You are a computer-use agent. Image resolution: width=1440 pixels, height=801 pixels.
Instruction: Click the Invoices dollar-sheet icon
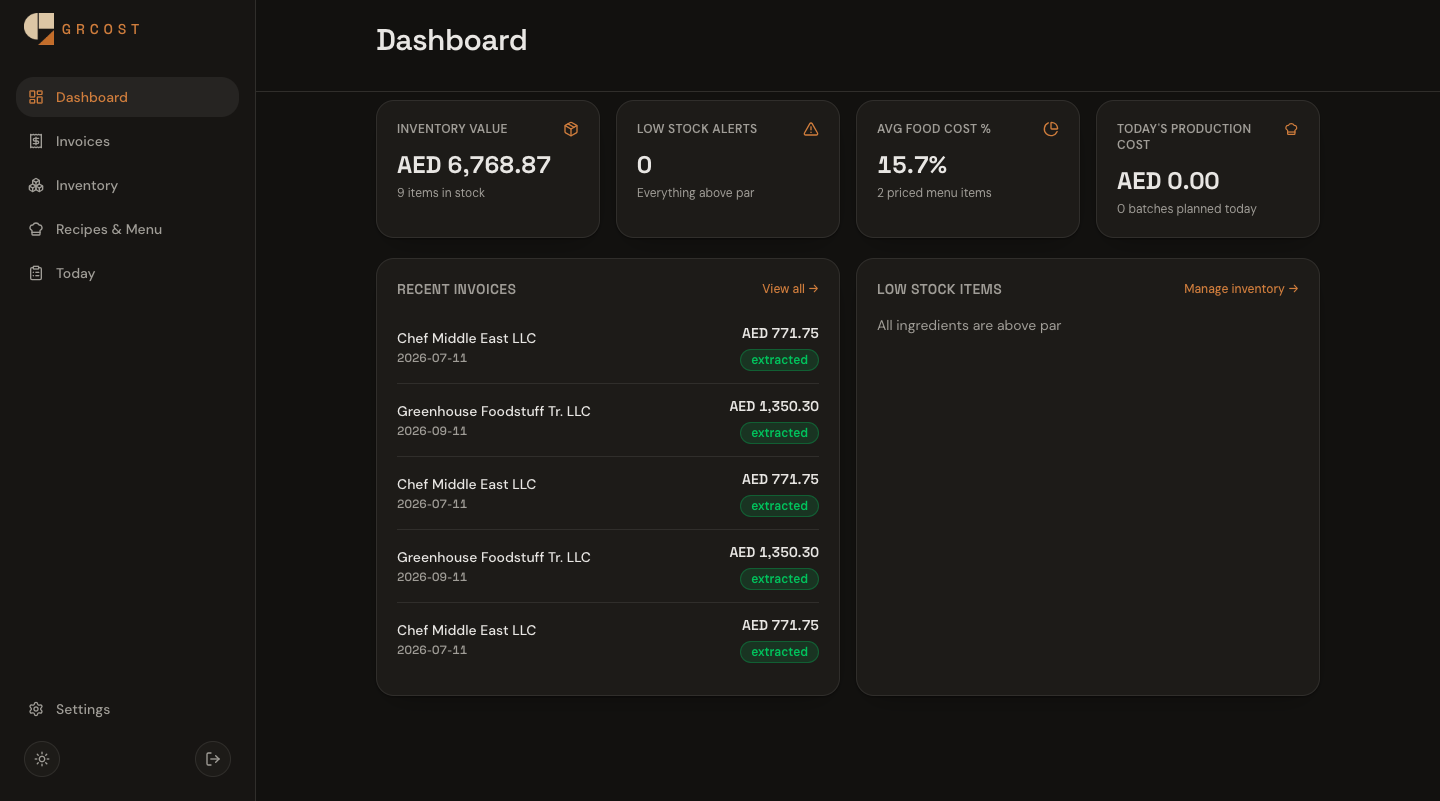point(36,141)
